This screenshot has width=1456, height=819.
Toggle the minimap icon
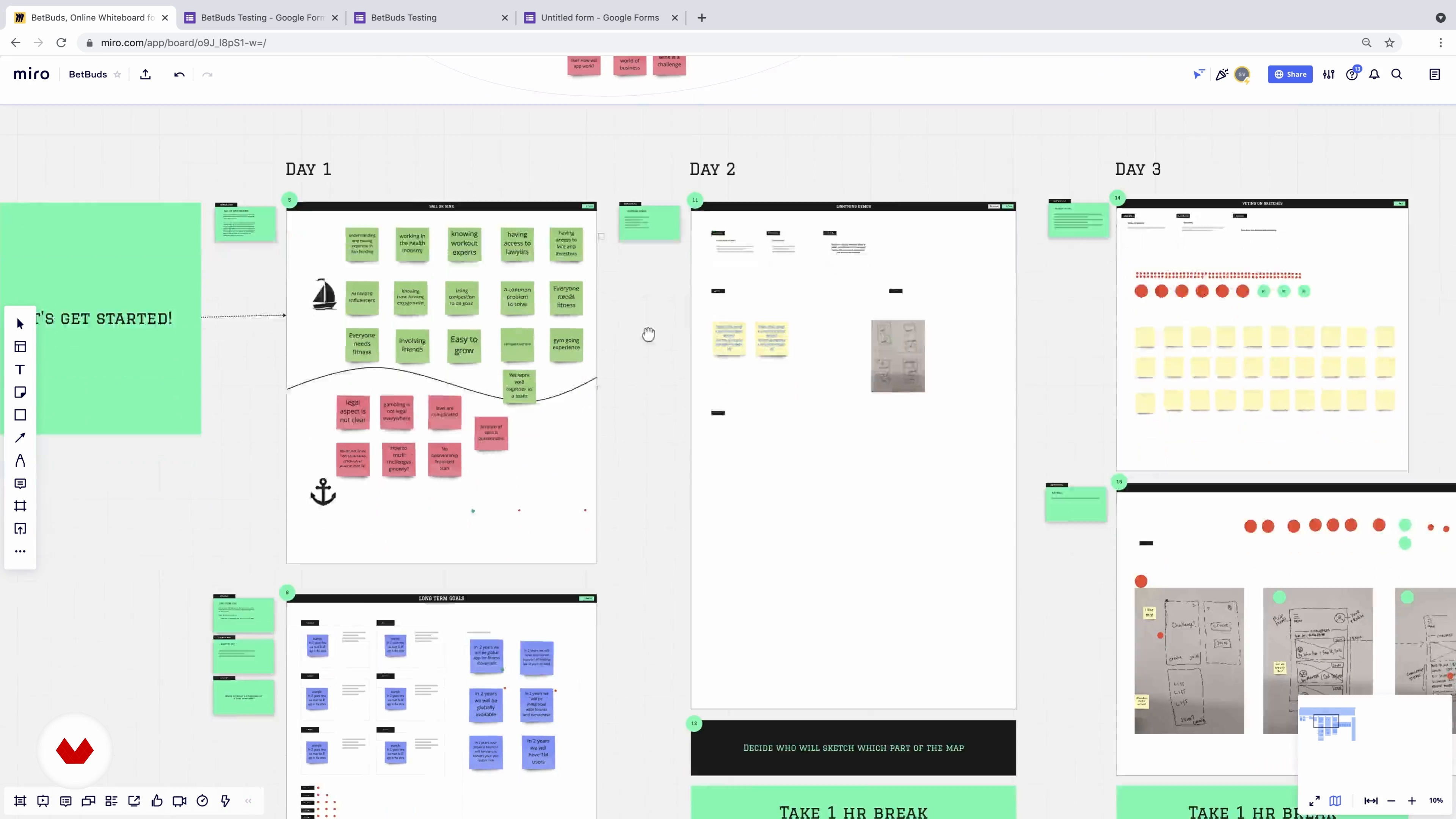[x=1335, y=801]
